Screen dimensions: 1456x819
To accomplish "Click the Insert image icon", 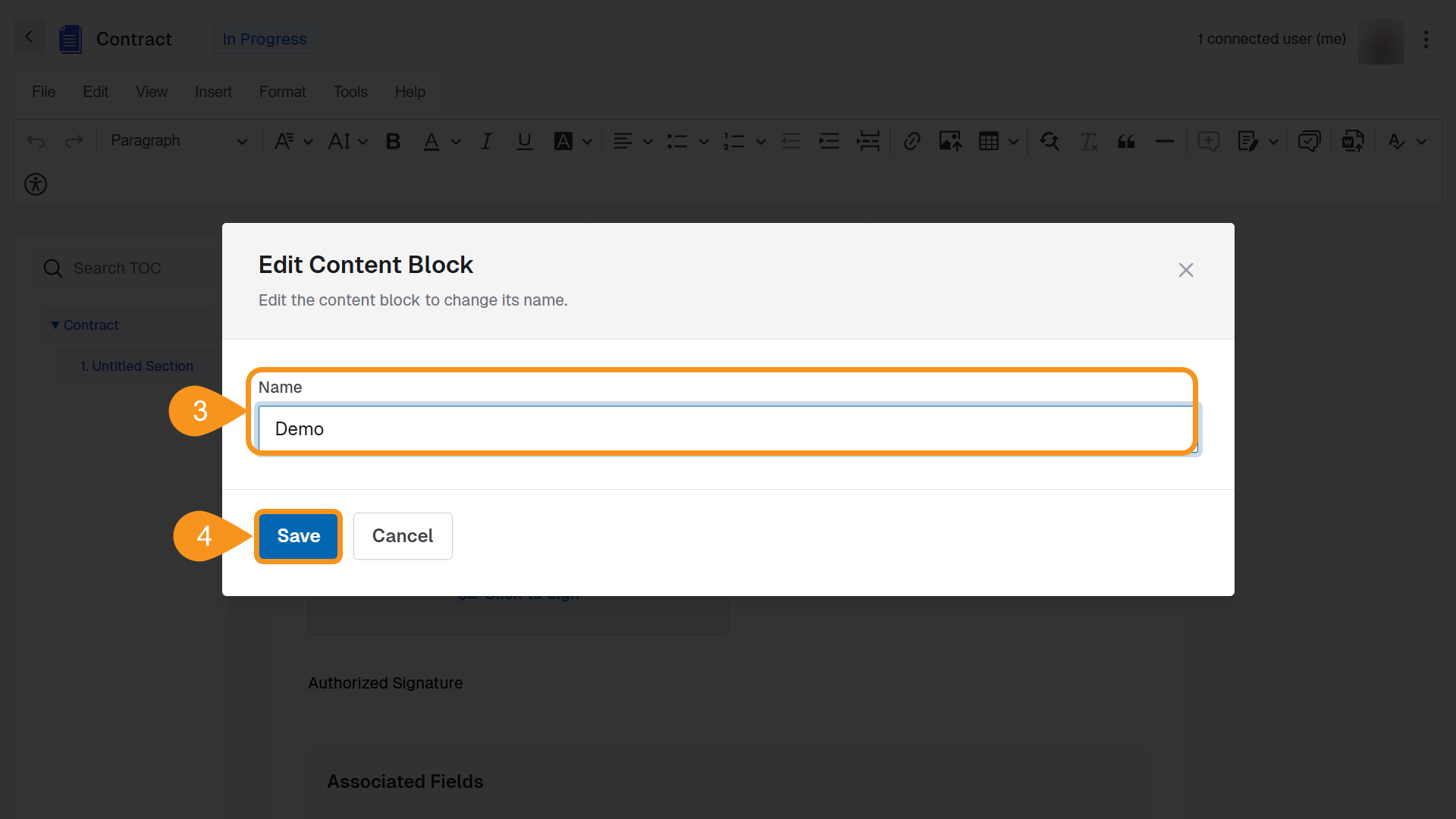I will tap(949, 141).
